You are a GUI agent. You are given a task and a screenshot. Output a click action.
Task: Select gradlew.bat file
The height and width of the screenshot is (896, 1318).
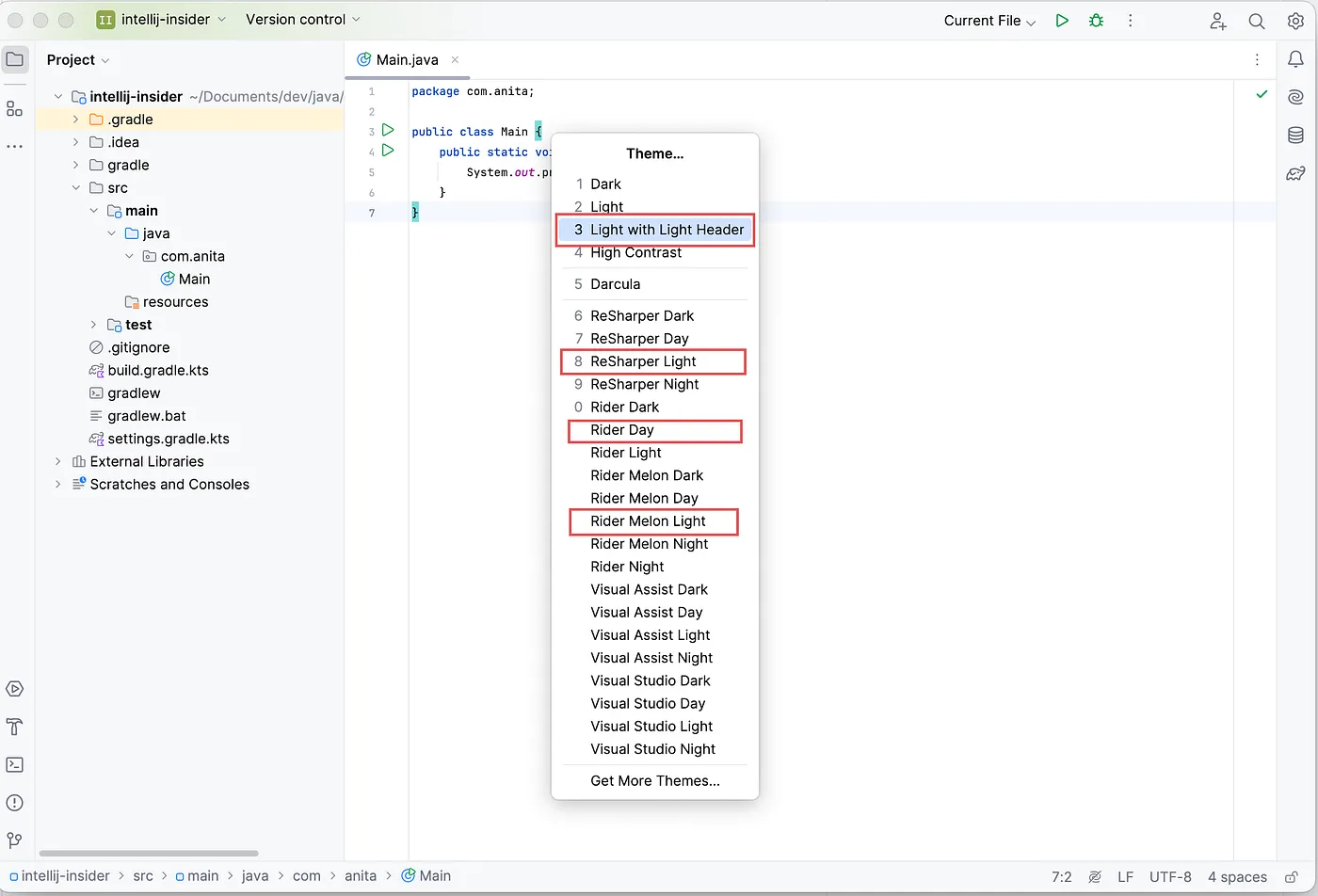(x=137, y=416)
